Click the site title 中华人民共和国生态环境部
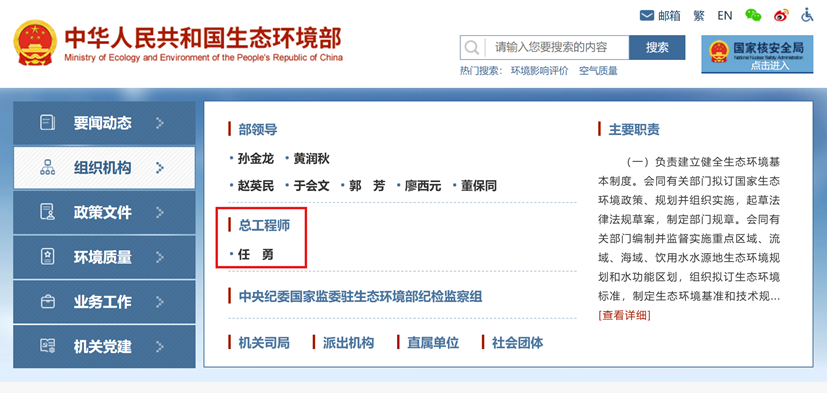Screen dimensions: 827x393 [203, 37]
